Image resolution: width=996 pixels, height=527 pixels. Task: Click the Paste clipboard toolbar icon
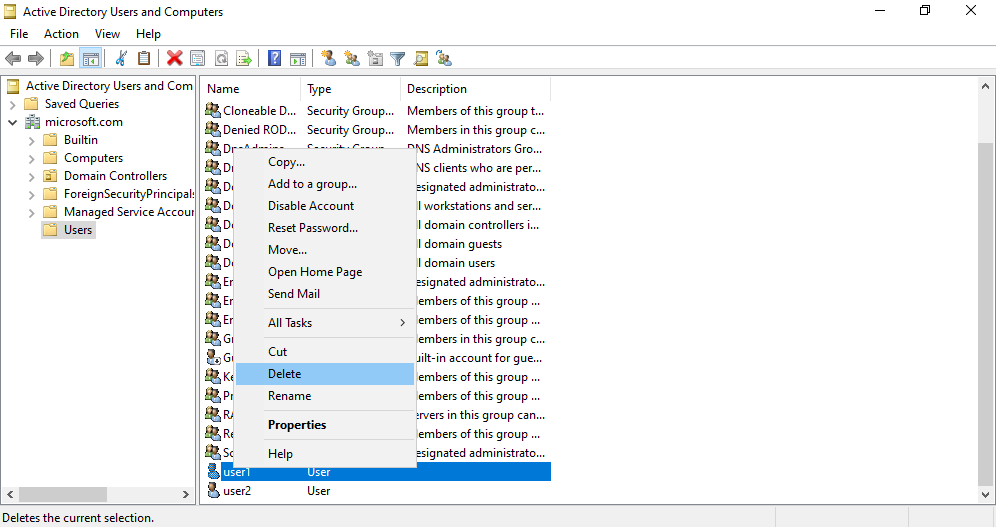144,59
